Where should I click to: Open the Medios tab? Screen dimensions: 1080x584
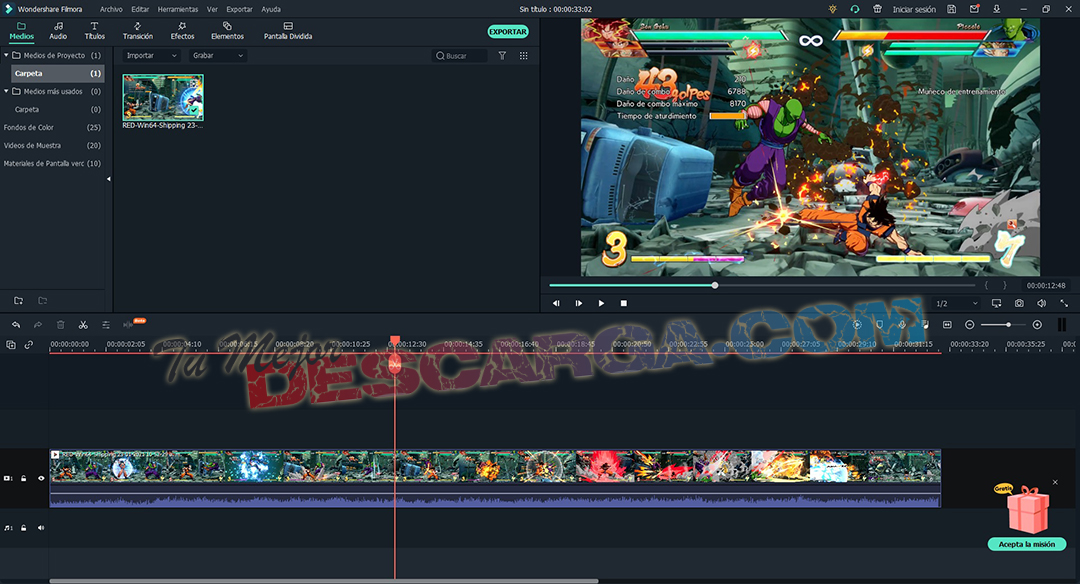[21, 31]
